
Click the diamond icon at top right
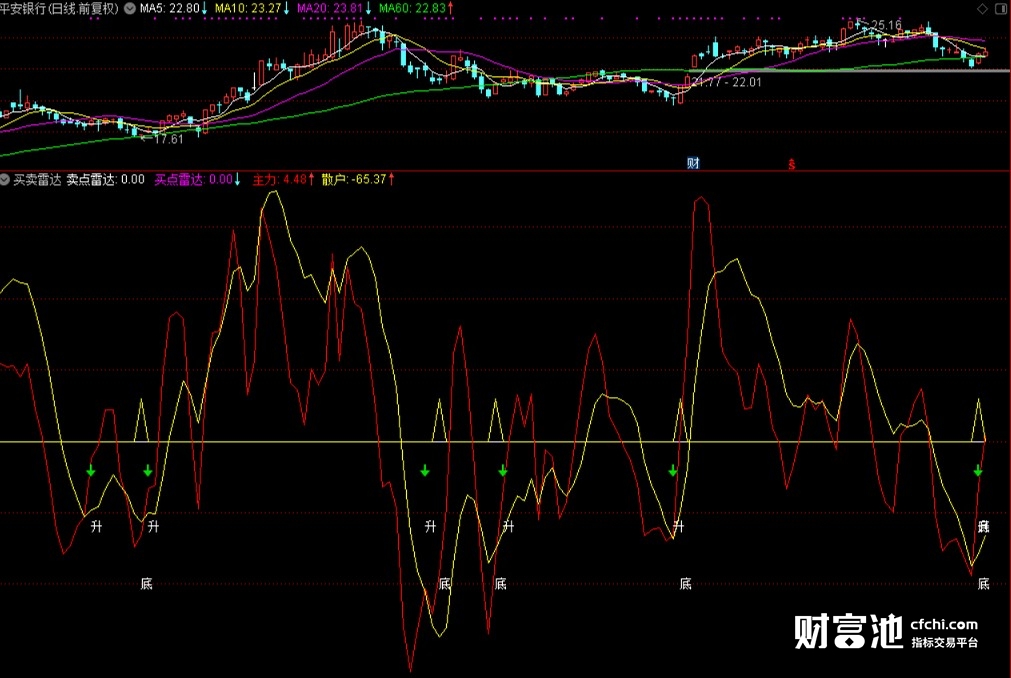[x=983, y=9]
